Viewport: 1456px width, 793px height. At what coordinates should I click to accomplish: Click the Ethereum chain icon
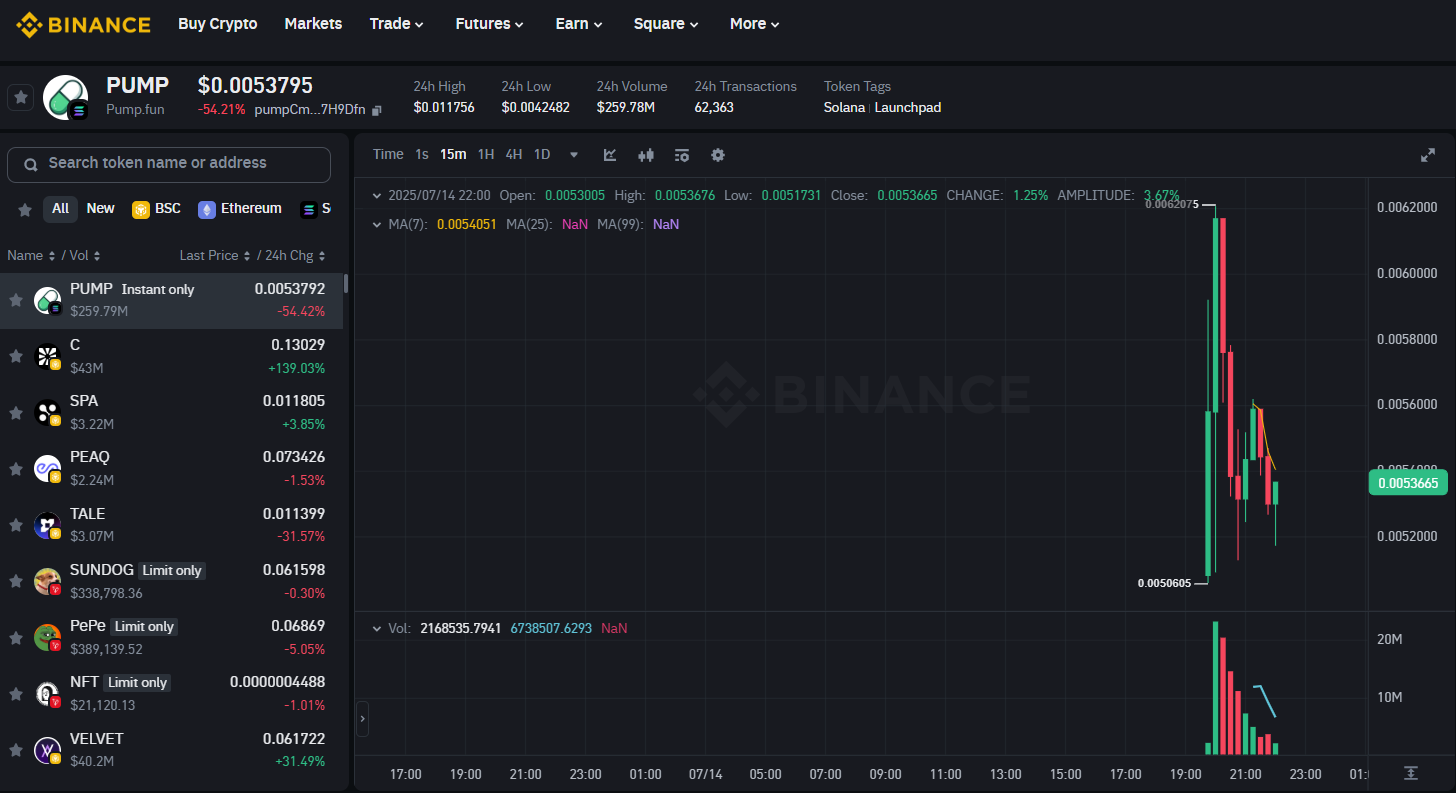(x=207, y=209)
